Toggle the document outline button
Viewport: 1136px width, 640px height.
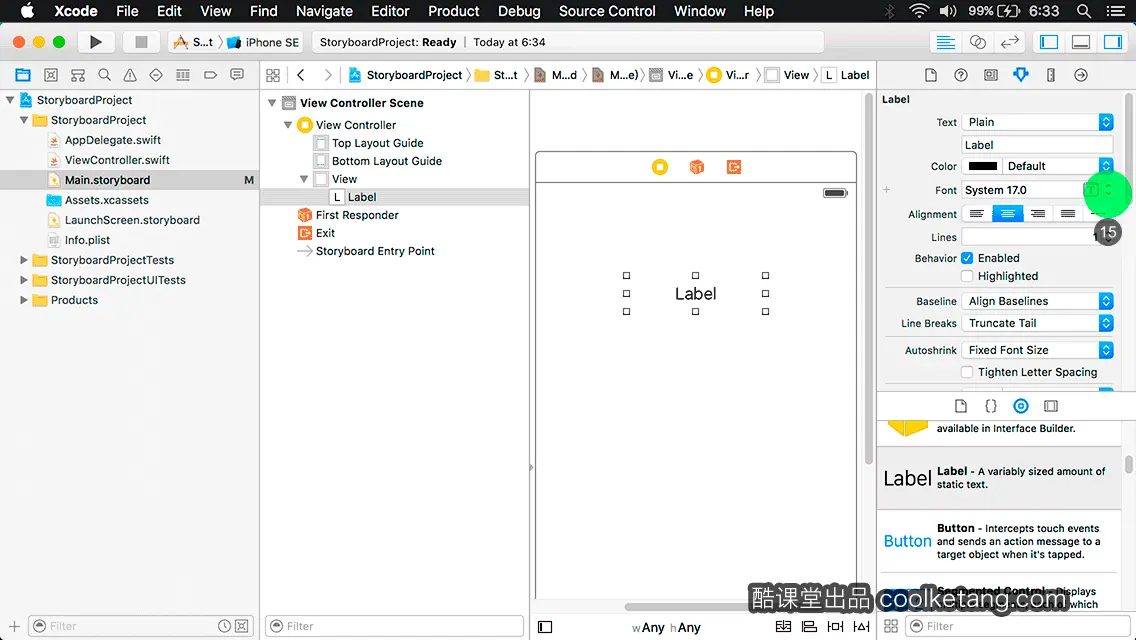(545, 627)
